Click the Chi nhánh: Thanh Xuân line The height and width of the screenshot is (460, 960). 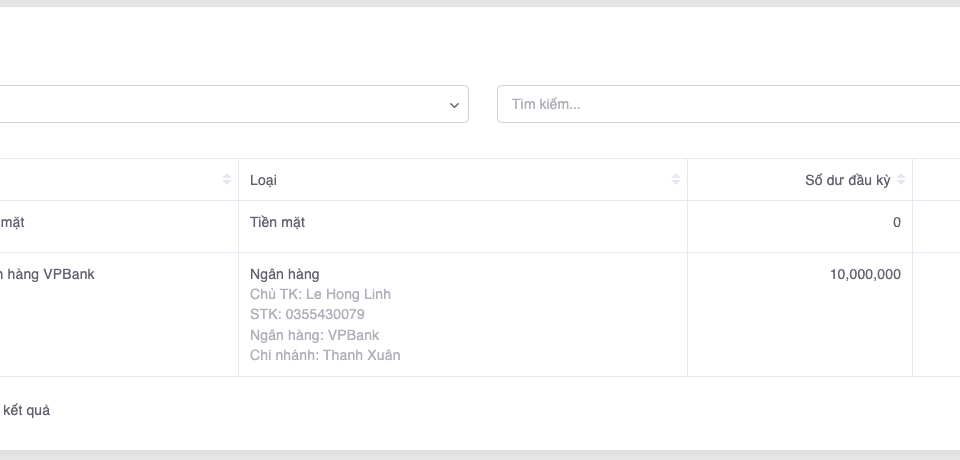coord(325,355)
